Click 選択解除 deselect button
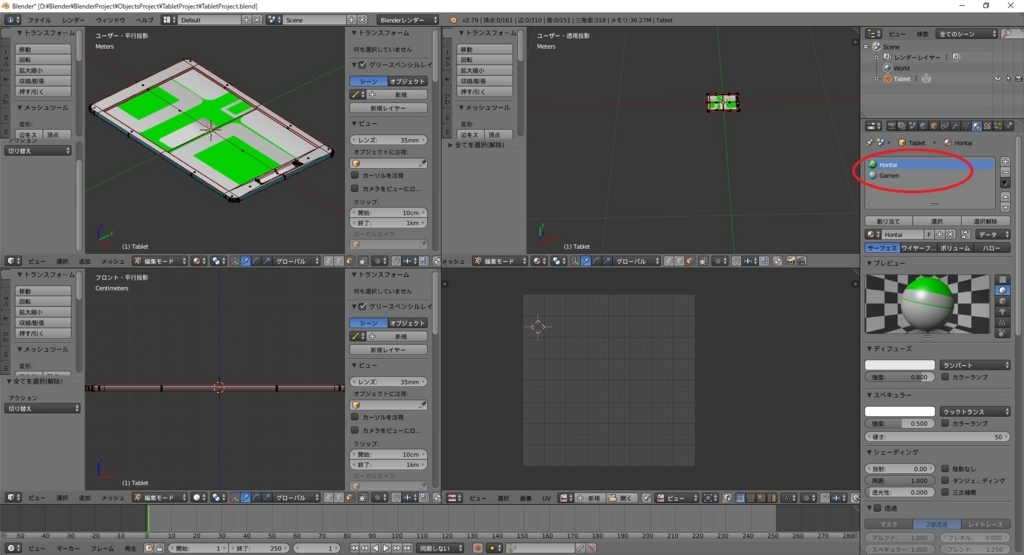The image size is (1024, 555). (985, 221)
